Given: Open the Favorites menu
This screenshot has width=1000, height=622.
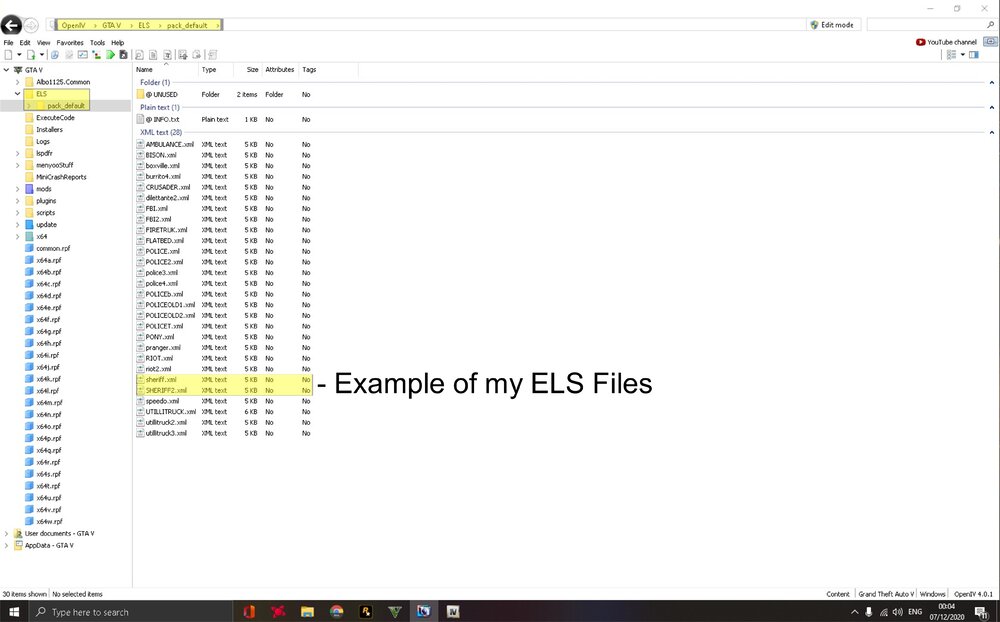Looking at the screenshot, I should (x=70, y=43).
